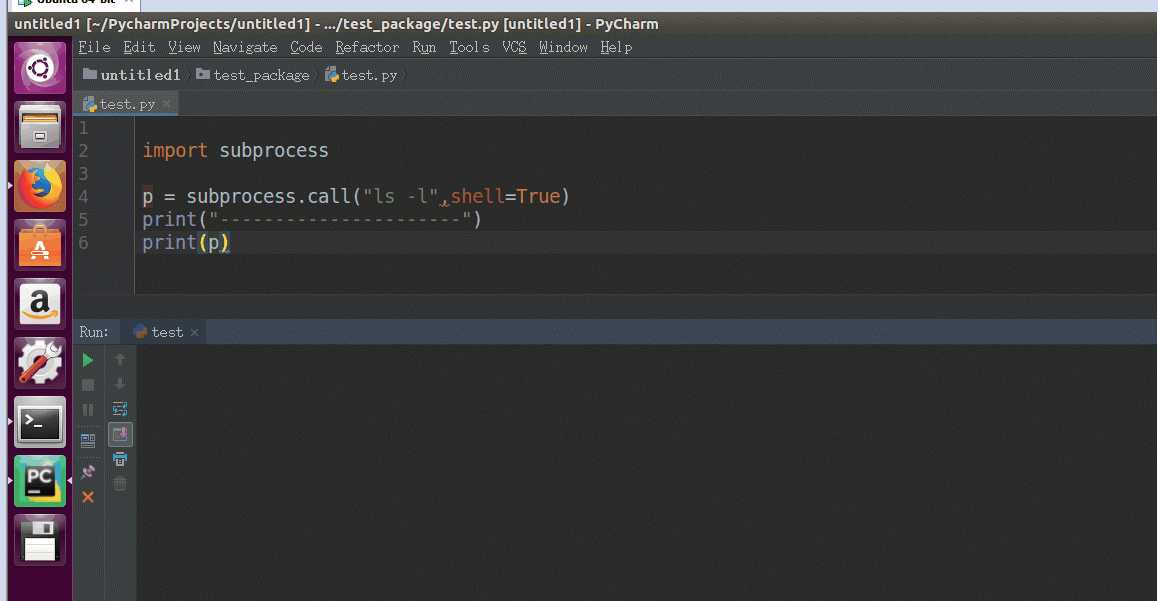1158x601 pixels.
Task: Select the test.py editor tab
Action: coord(126,104)
